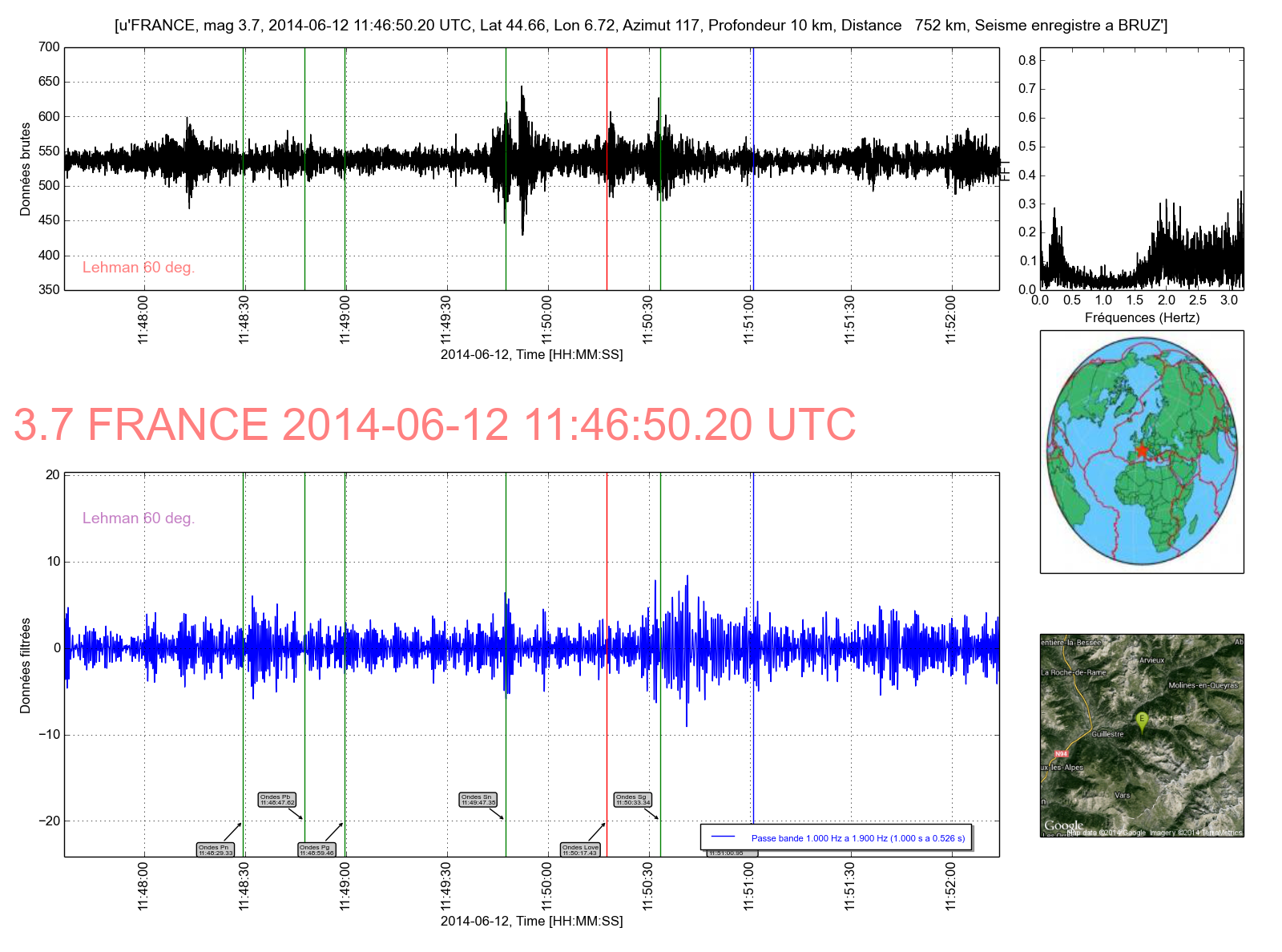Click the Ondes Love annotation box

[x=580, y=849]
